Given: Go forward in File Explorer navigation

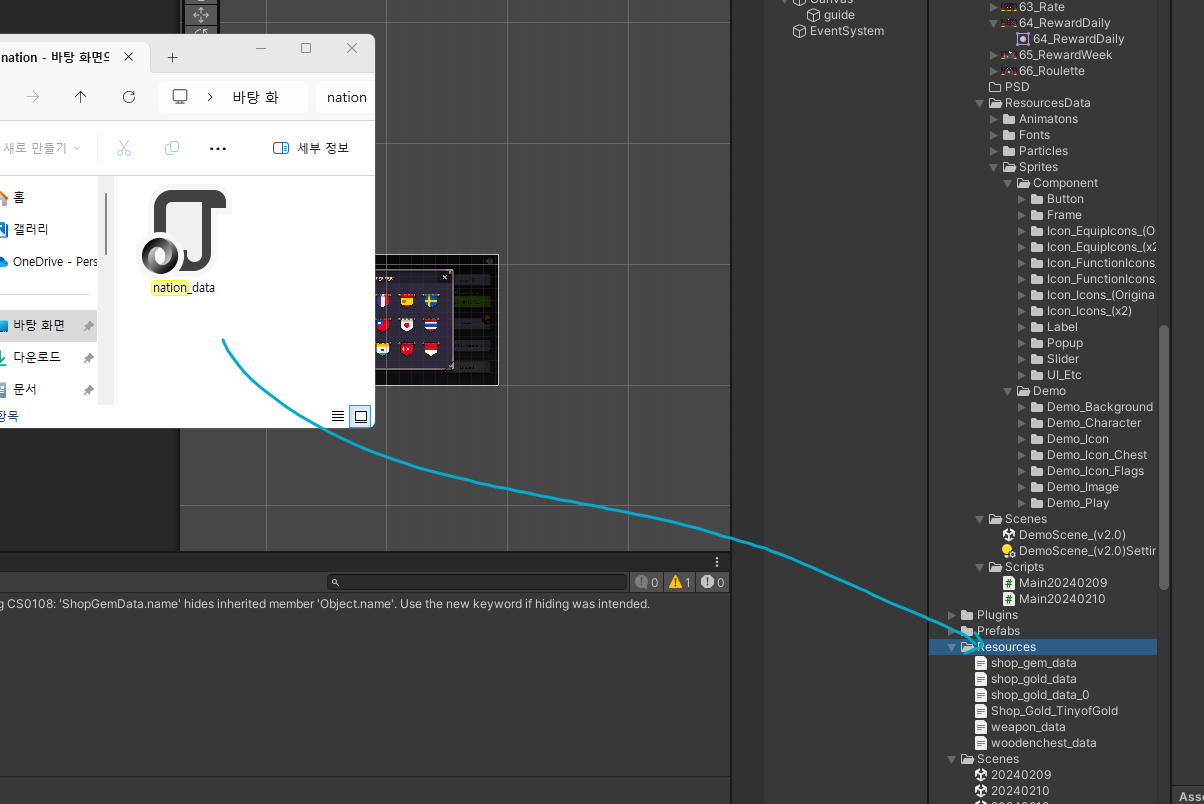Looking at the screenshot, I should coord(33,97).
